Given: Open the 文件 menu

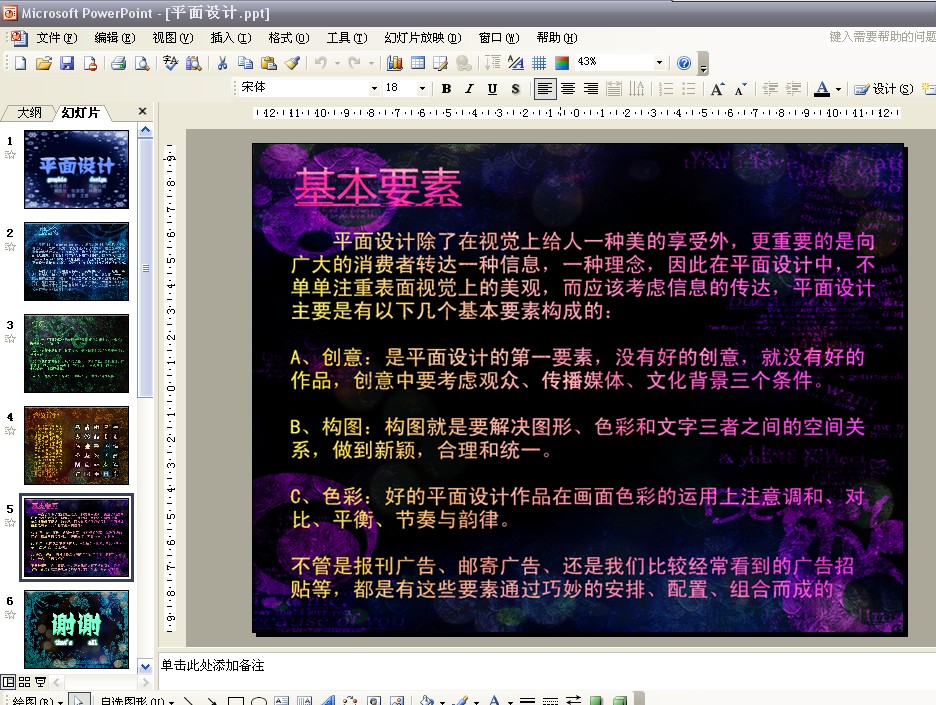Looking at the screenshot, I should point(57,38).
